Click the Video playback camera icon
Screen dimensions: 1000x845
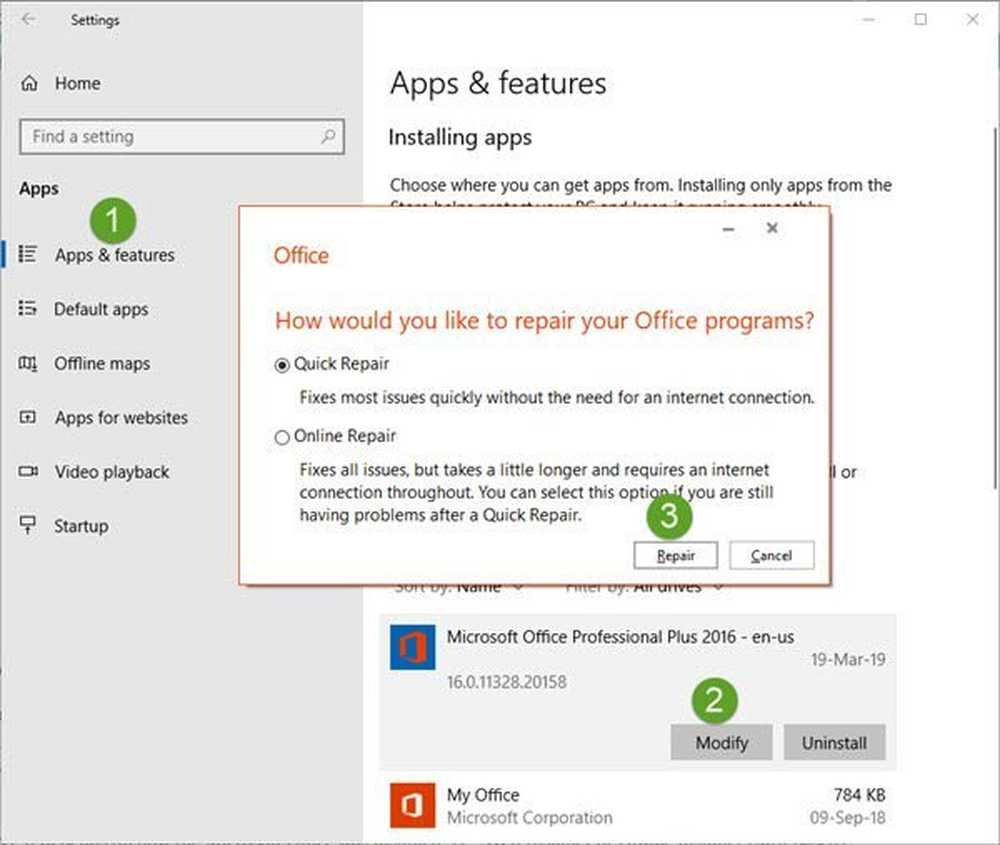(28, 471)
